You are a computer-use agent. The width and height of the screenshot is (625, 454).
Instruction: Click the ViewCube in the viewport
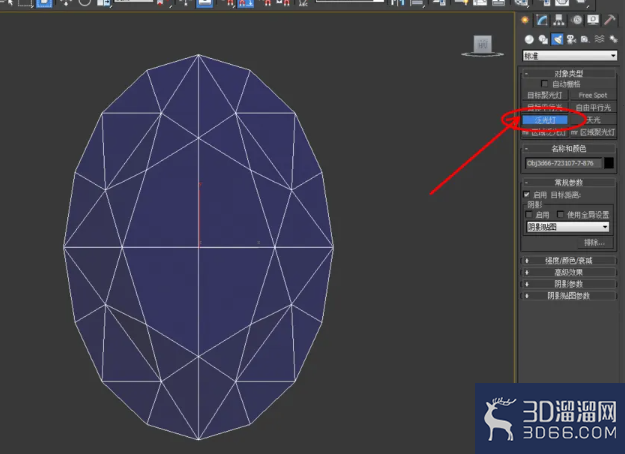click(x=482, y=45)
